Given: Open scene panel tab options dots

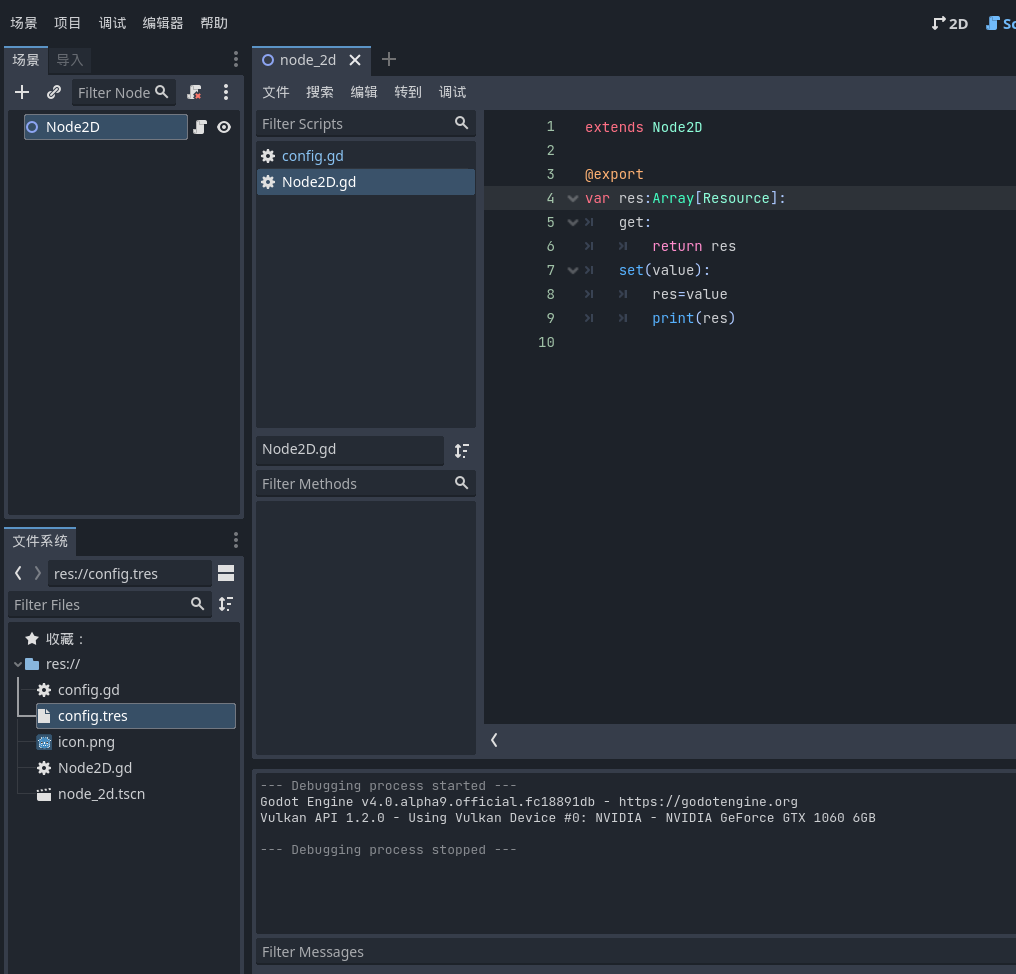Looking at the screenshot, I should pyautogui.click(x=236, y=60).
